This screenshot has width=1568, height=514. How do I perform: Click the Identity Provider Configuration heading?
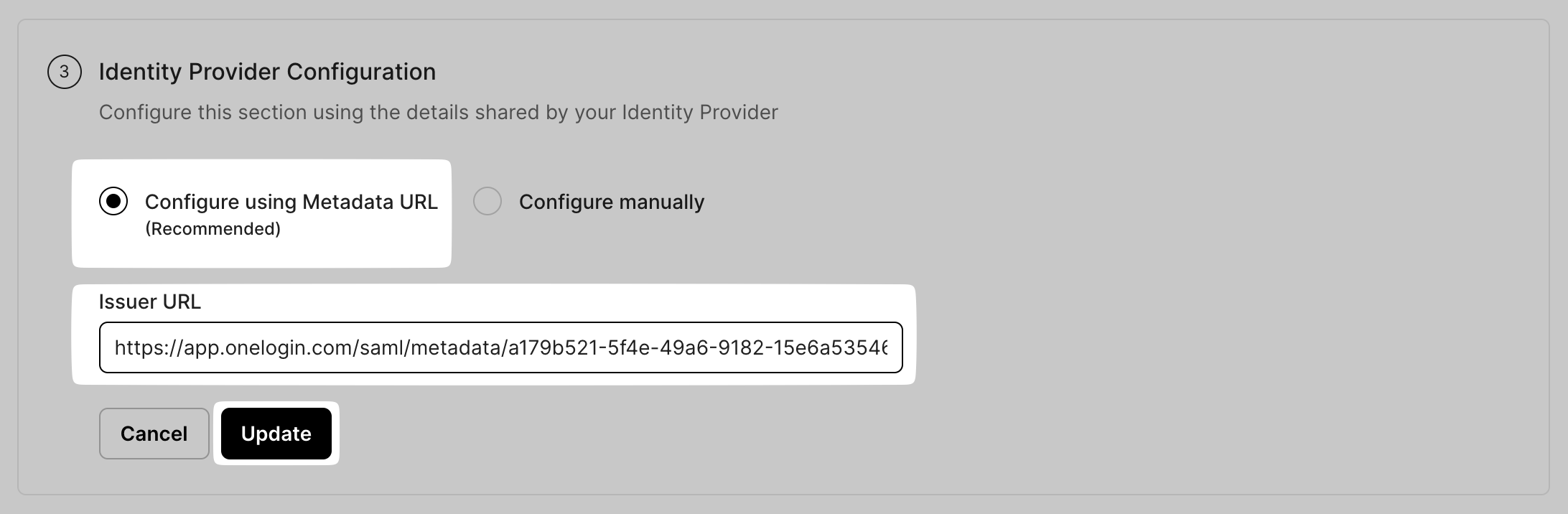[267, 72]
